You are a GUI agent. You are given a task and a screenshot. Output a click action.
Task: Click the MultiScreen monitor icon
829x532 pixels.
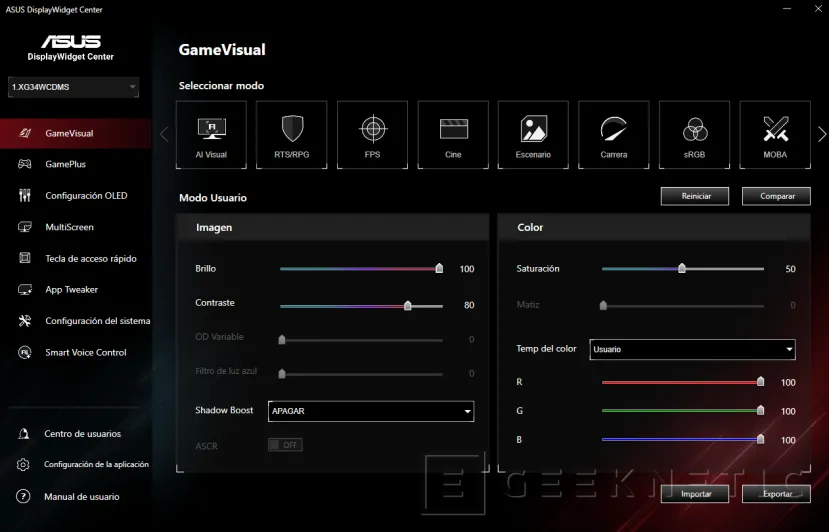pos(25,227)
